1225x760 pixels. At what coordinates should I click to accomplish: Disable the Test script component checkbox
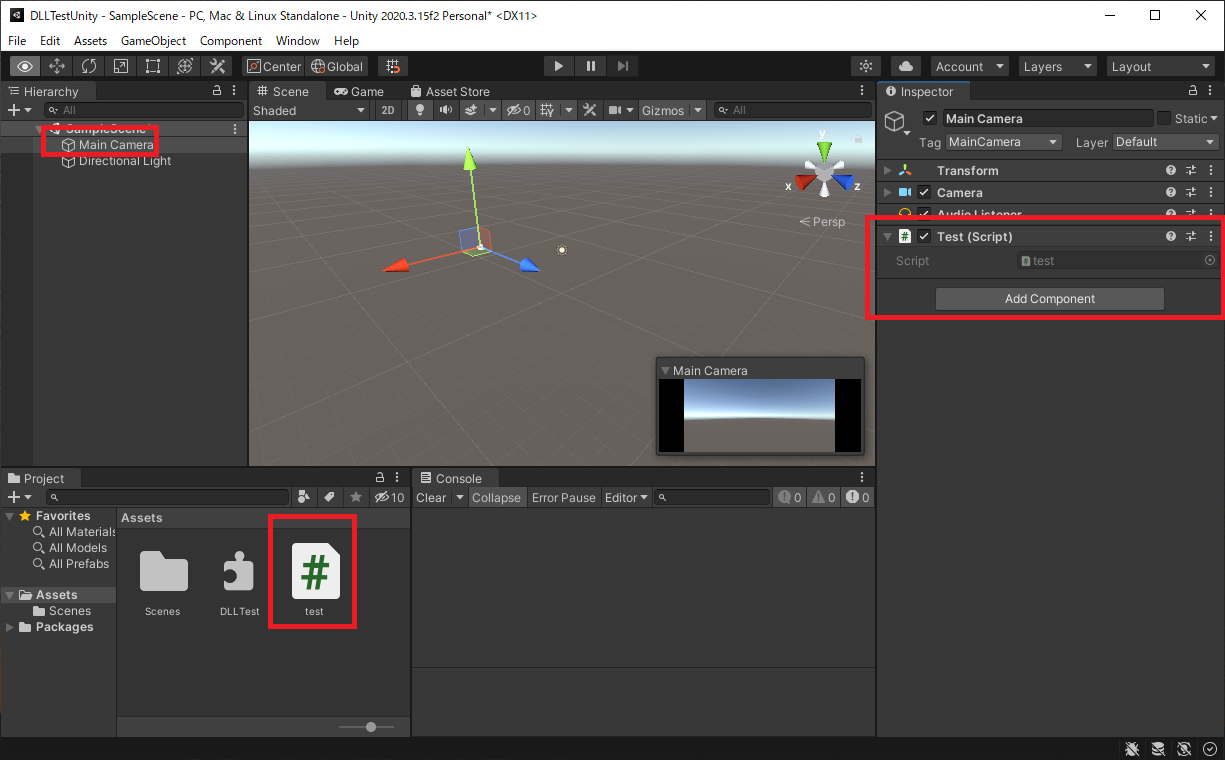pyautogui.click(x=924, y=236)
